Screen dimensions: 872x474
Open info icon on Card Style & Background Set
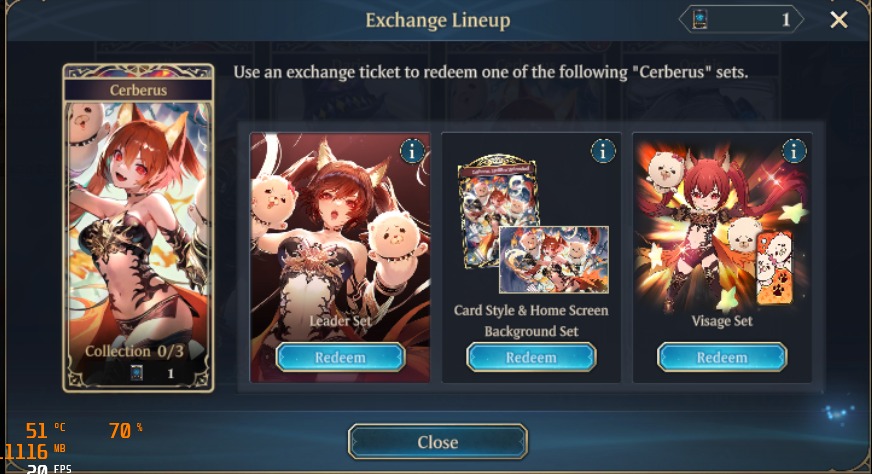coord(603,151)
